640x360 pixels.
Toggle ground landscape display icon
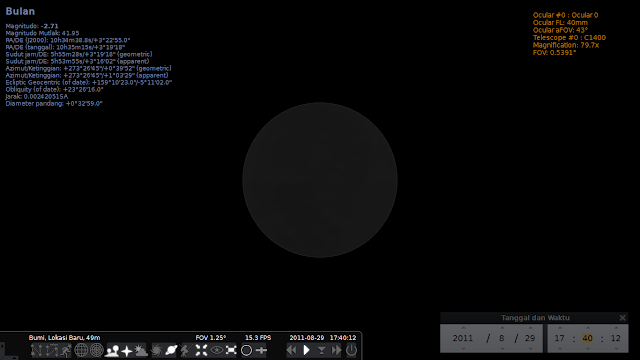(111, 350)
